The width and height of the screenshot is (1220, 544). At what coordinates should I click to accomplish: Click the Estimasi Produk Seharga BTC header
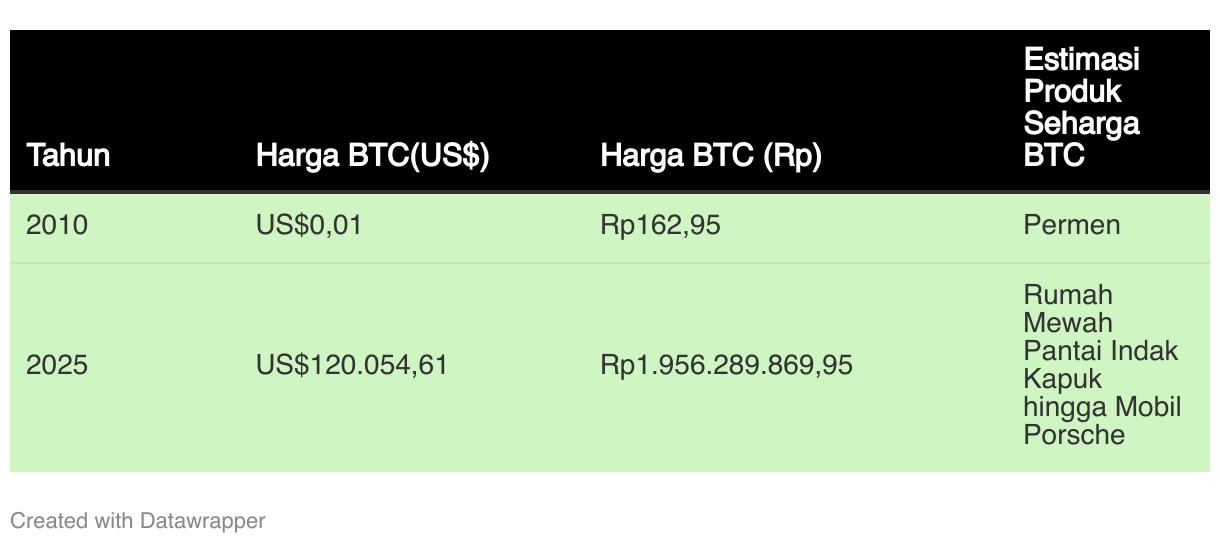click(x=1082, y=107)
